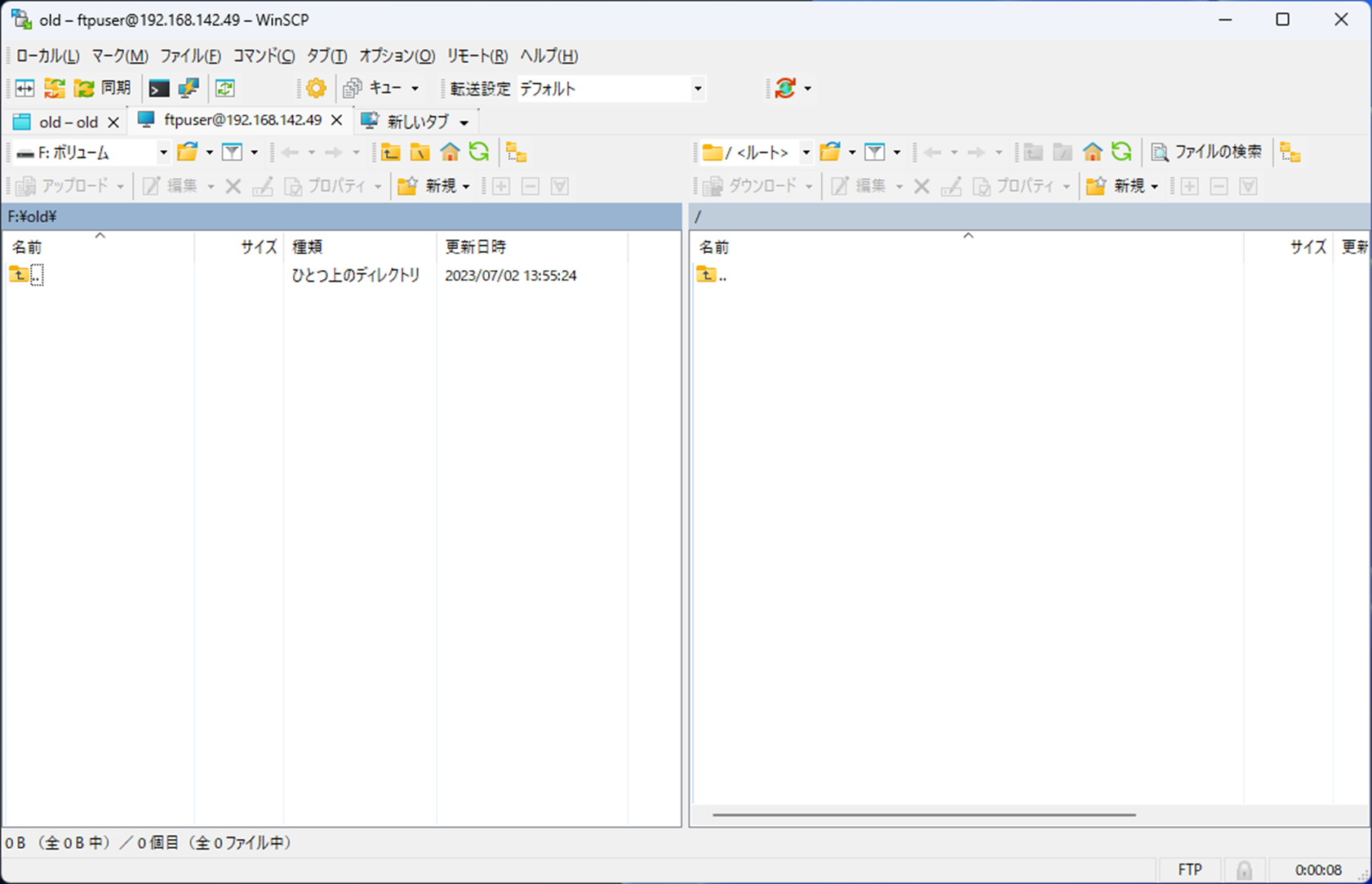1372x884 pixels.
Task: Refresh the remote panel
Action: pyautogui.click(x=1121, y=152)
